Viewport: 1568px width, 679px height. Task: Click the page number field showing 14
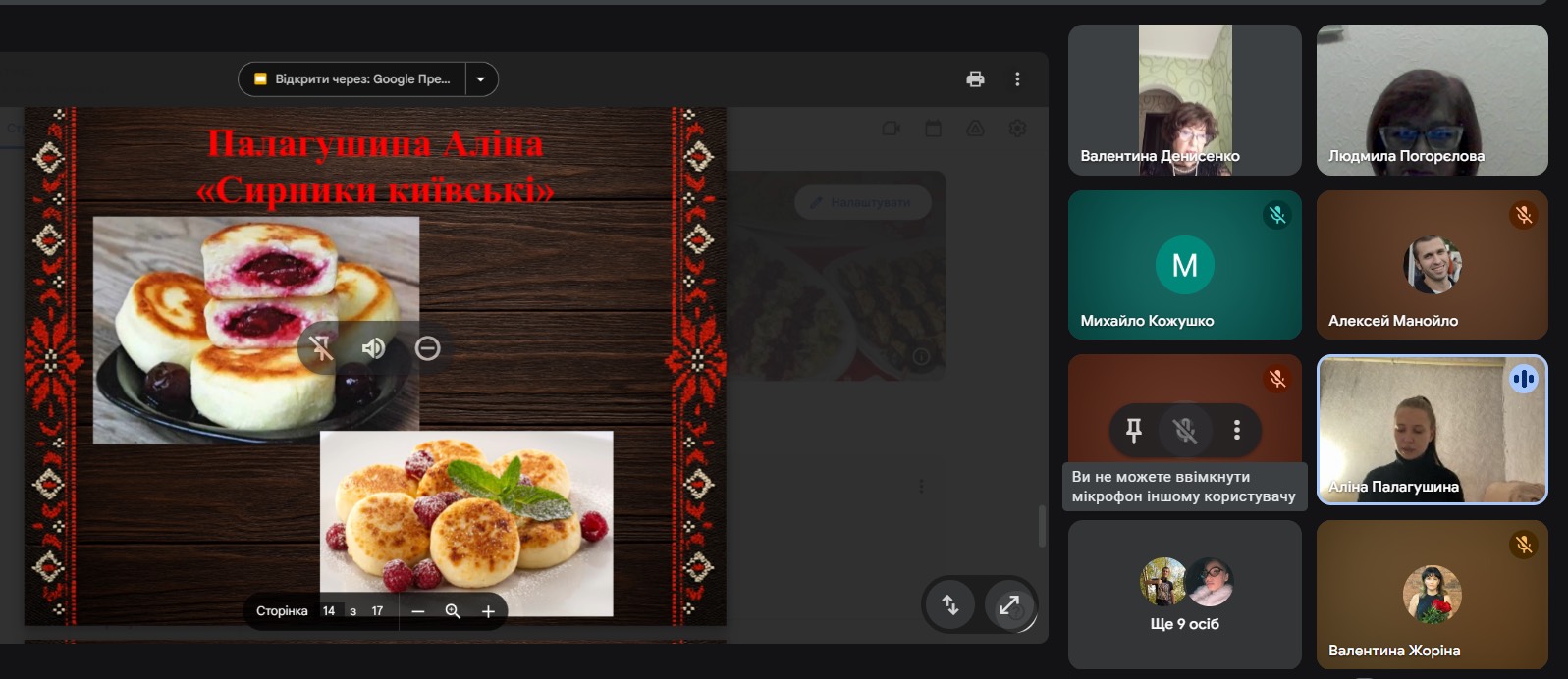[x=330, y=611]
